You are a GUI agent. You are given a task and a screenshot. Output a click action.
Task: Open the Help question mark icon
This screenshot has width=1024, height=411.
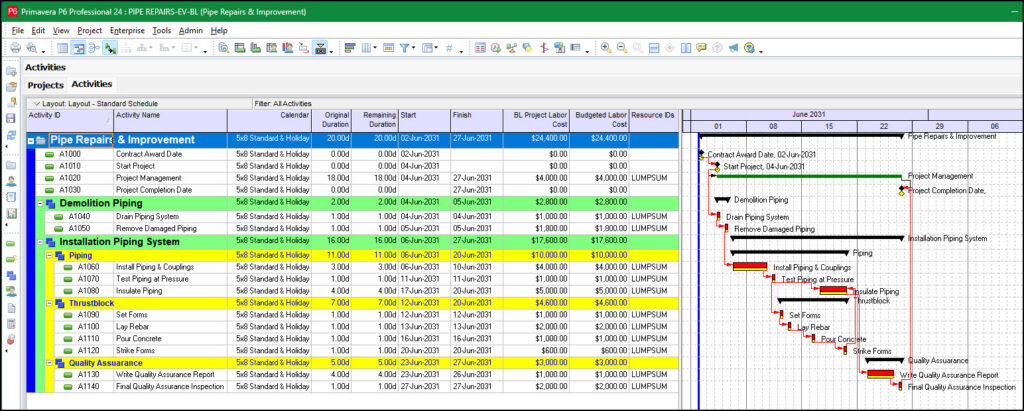pos(748,48)
